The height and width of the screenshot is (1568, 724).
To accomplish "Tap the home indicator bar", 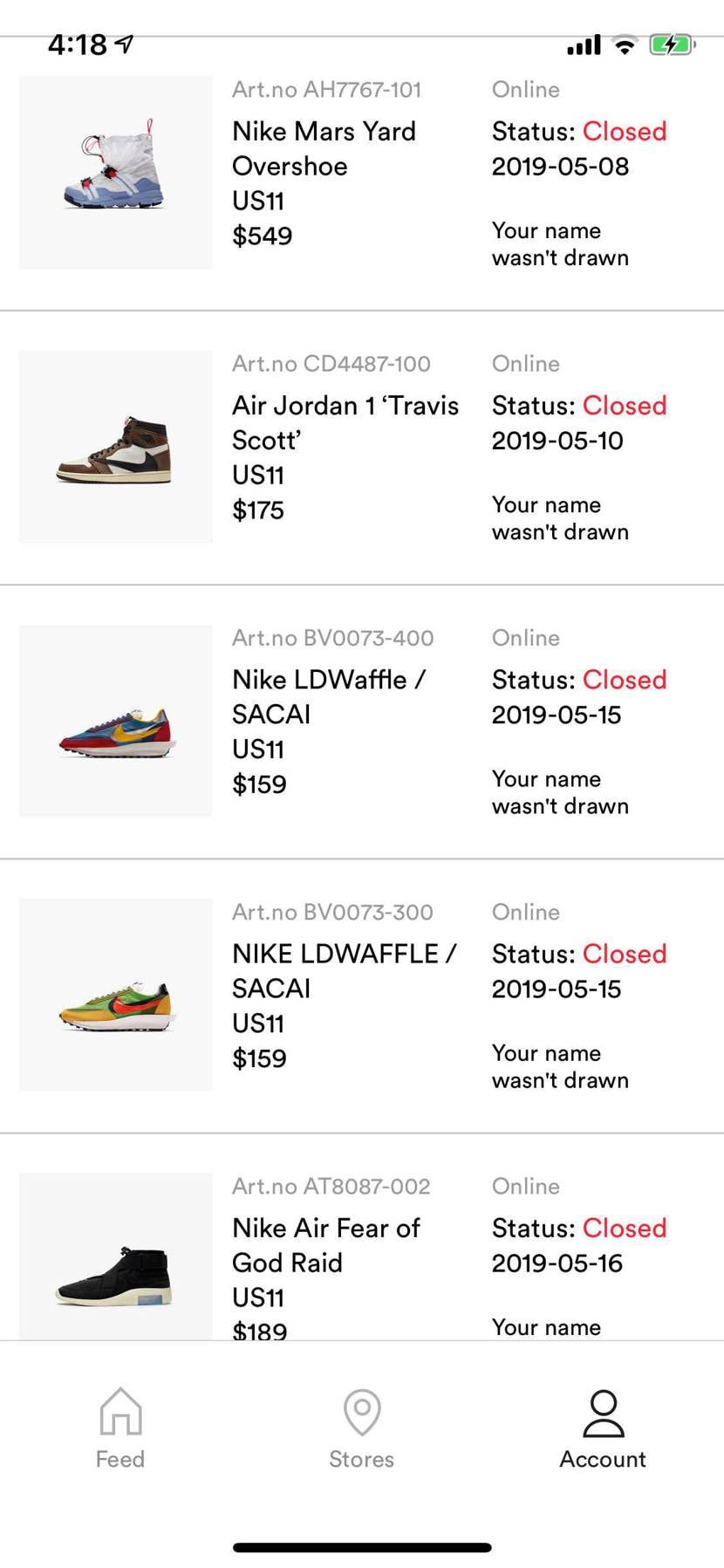I will click(x=362, y=1547).
